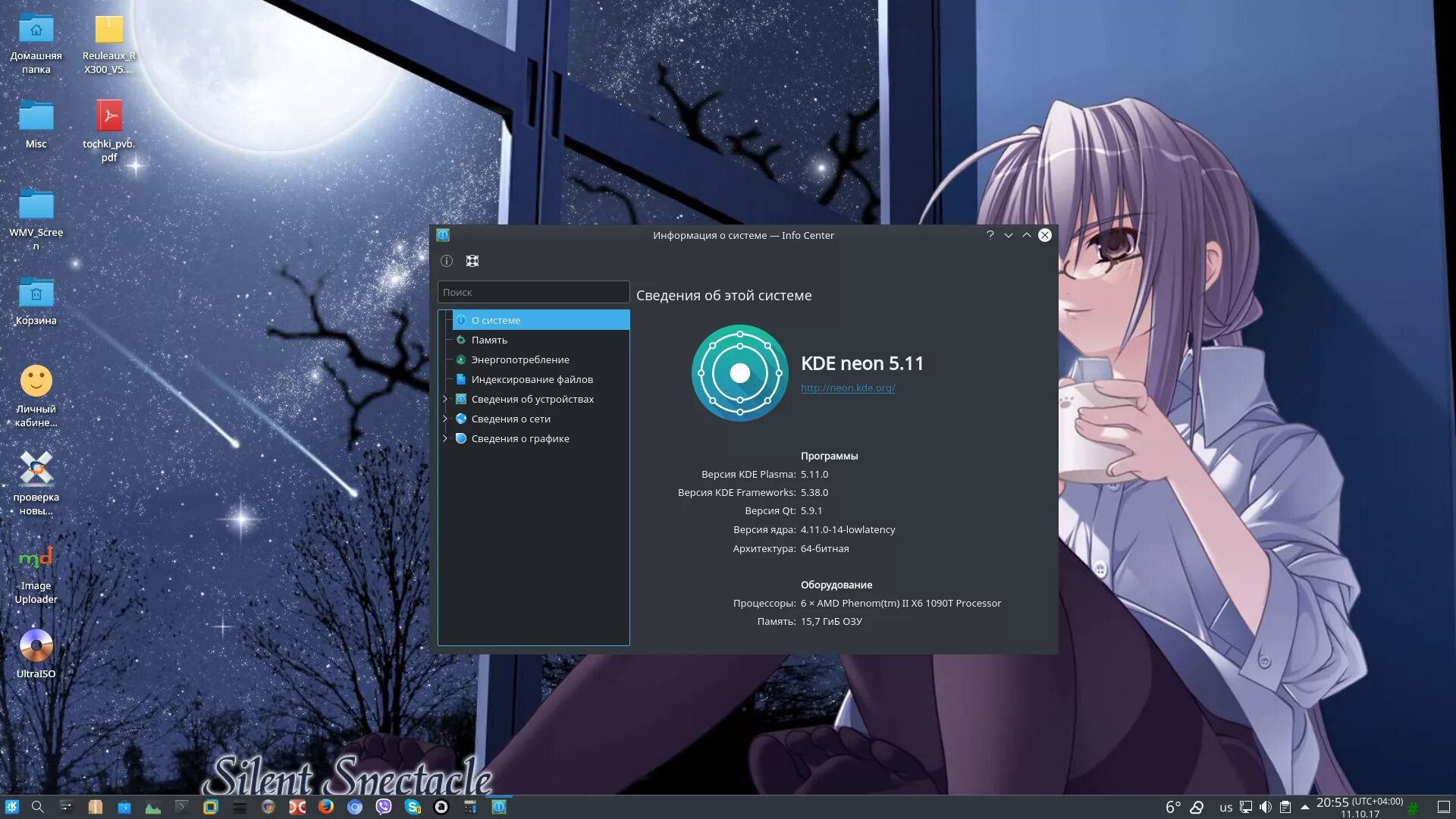Viewport: 1456px width, 819px height.
Task: Select the О системе module
Action: click(x=541, y=320)
